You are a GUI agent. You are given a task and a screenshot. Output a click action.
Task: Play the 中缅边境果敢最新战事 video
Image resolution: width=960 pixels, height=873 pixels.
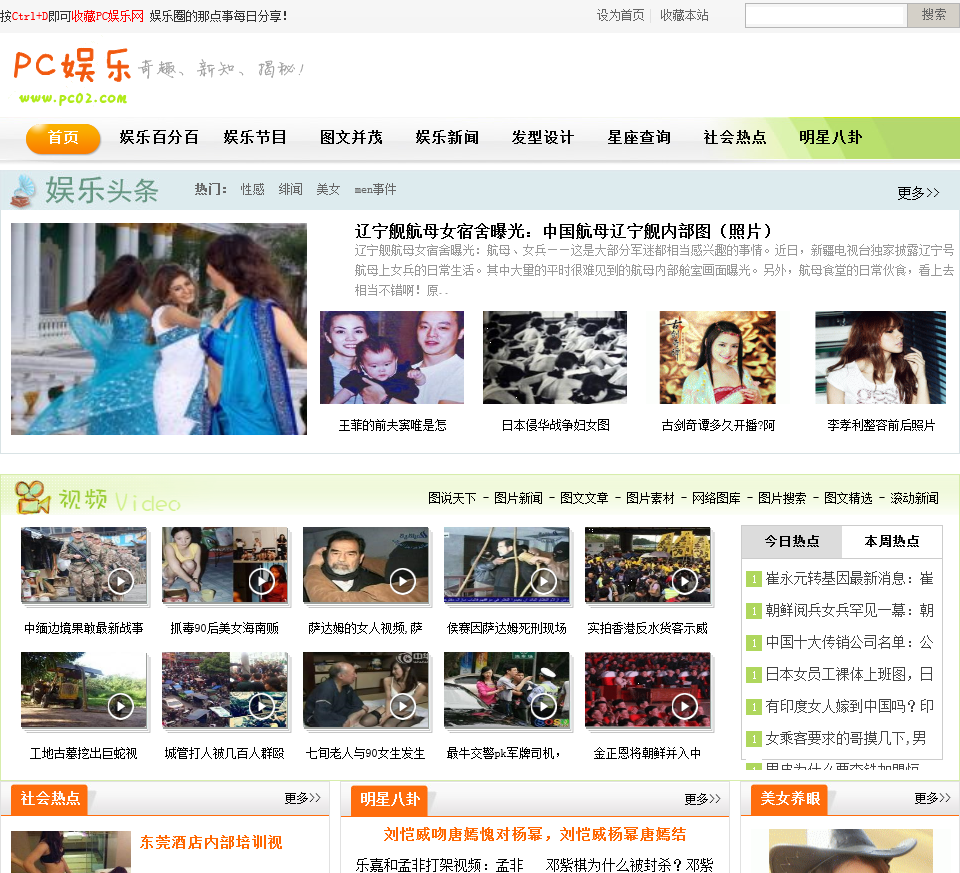[84, 564]
